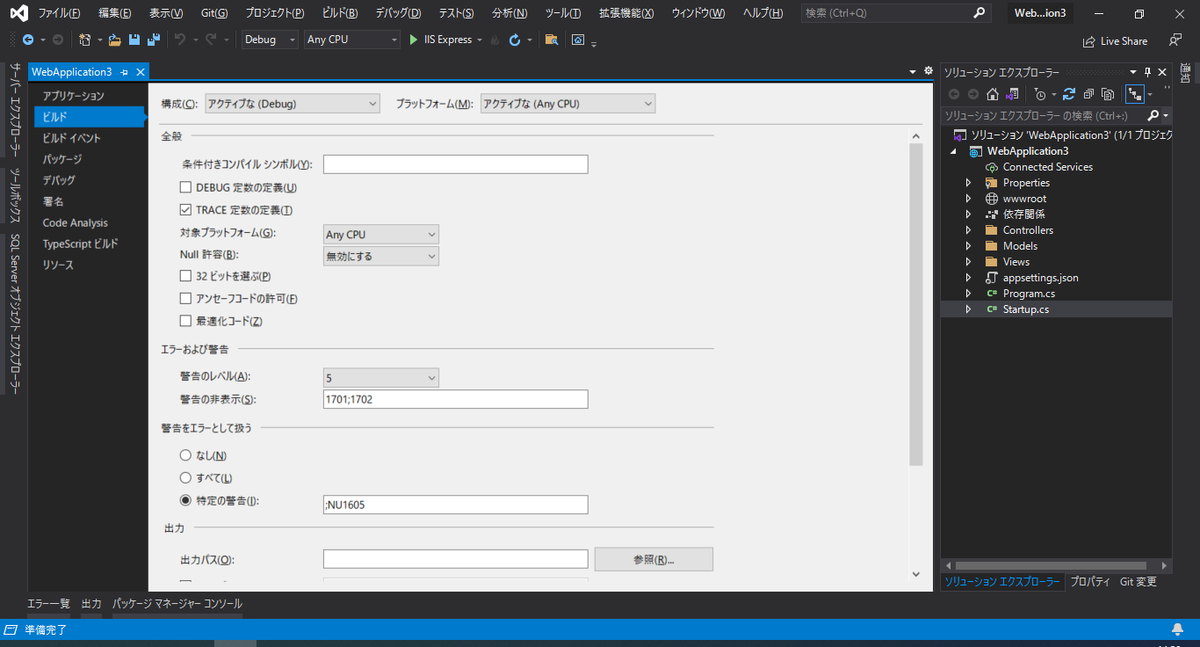Open the パッケージ マネージャー コンソール tab
This screenshot has width=1200, height=647.
coord(177,604)
